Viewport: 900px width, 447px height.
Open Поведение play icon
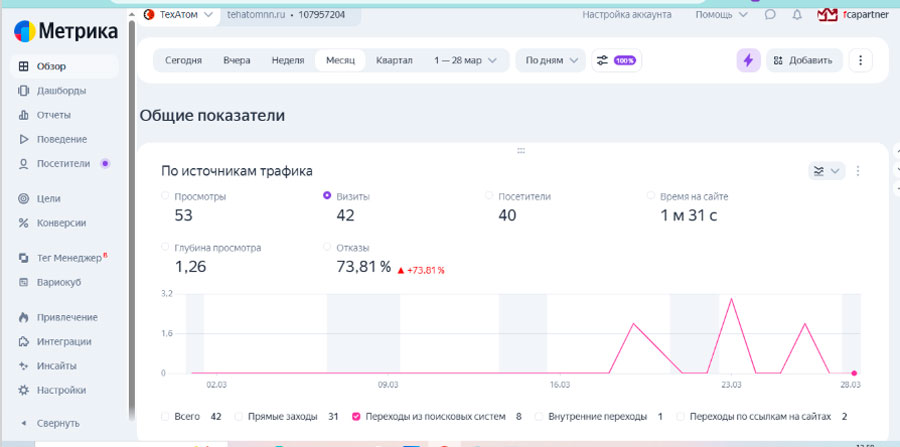[24, 139]
